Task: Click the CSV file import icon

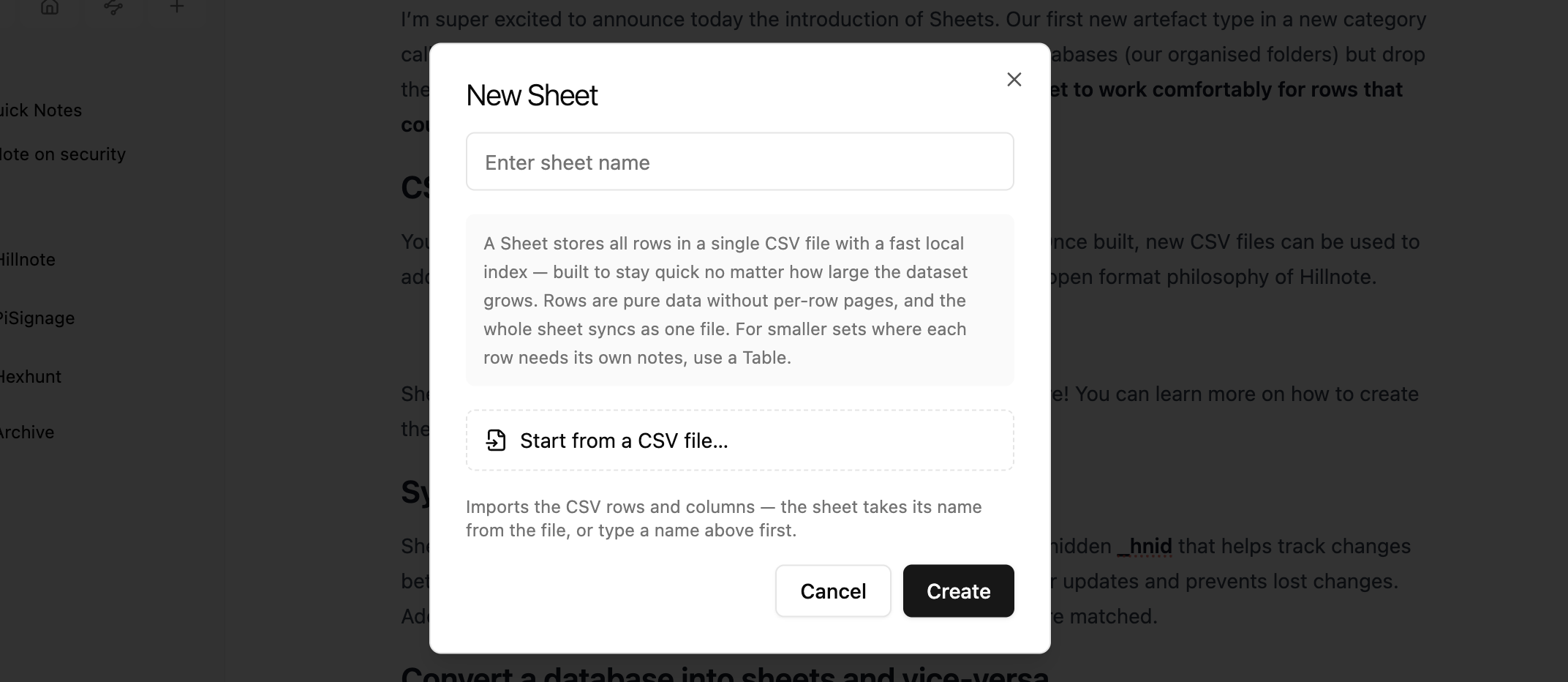Action: pos(496,440)
